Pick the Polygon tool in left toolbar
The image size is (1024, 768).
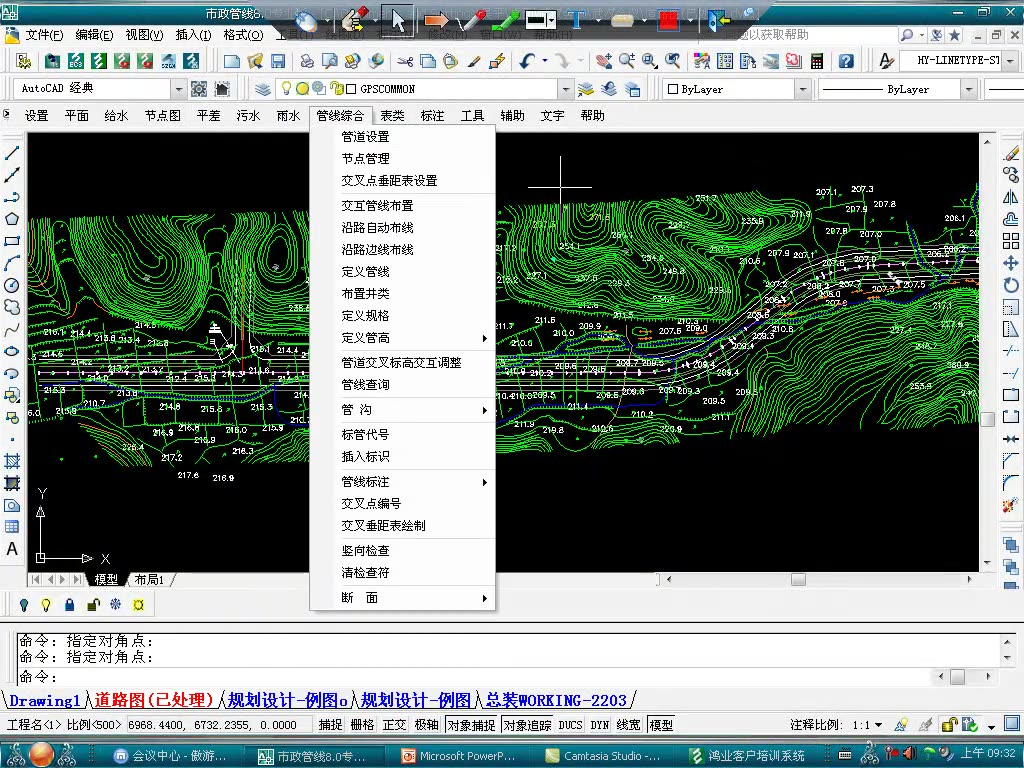click(12, 214)
